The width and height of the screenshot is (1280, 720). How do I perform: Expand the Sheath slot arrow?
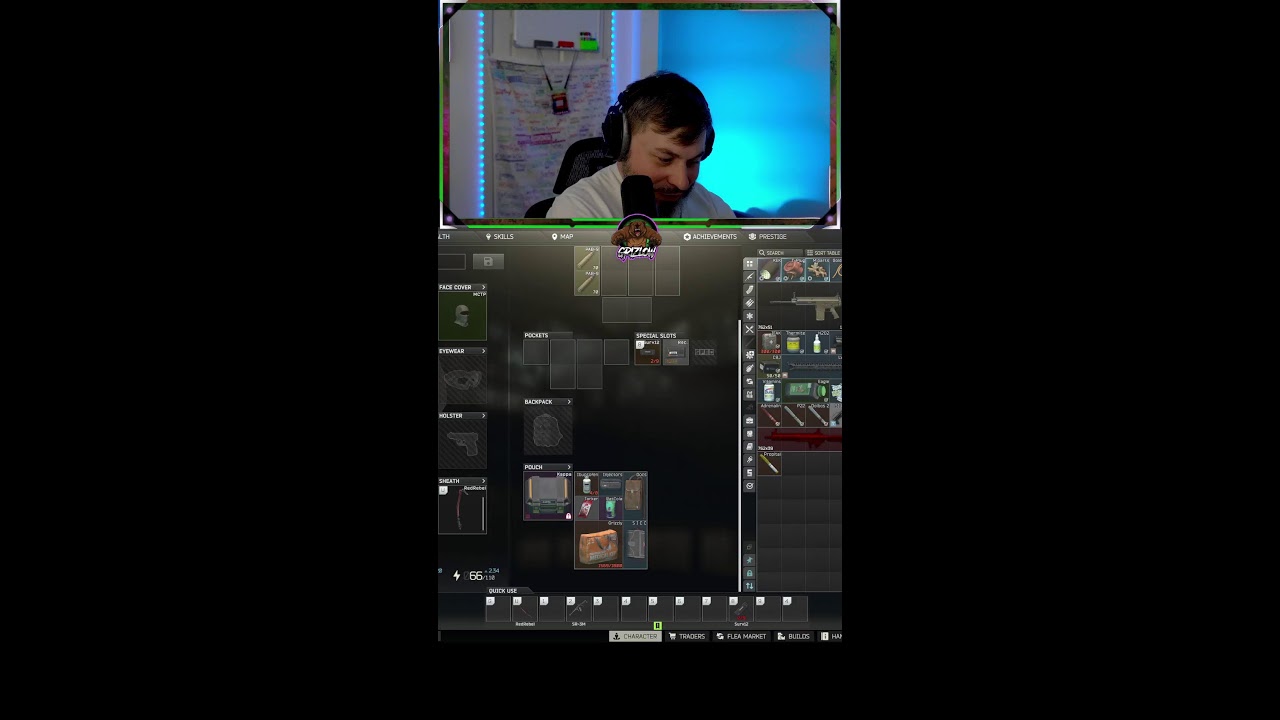pos(483,481)
